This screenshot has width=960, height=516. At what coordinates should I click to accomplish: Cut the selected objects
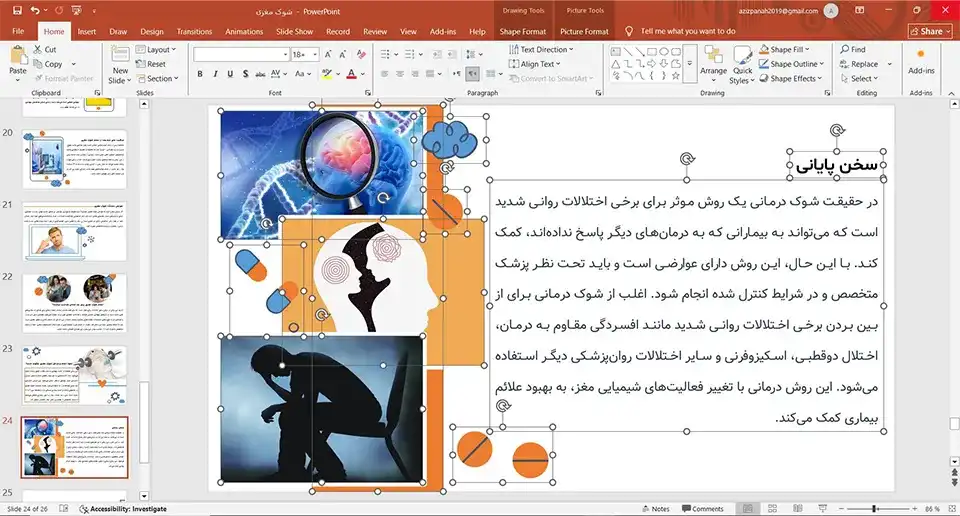45,50
